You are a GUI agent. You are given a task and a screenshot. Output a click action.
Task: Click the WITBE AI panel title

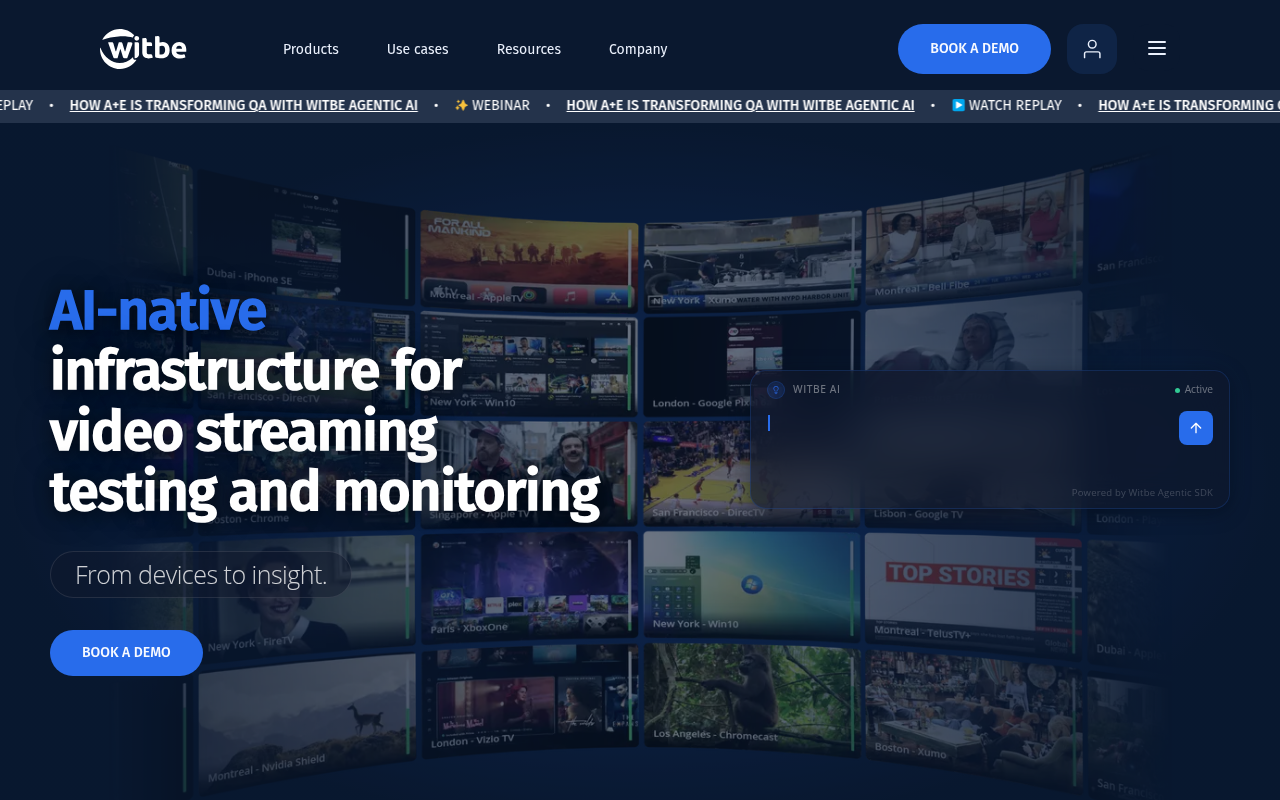coord(816,390)
